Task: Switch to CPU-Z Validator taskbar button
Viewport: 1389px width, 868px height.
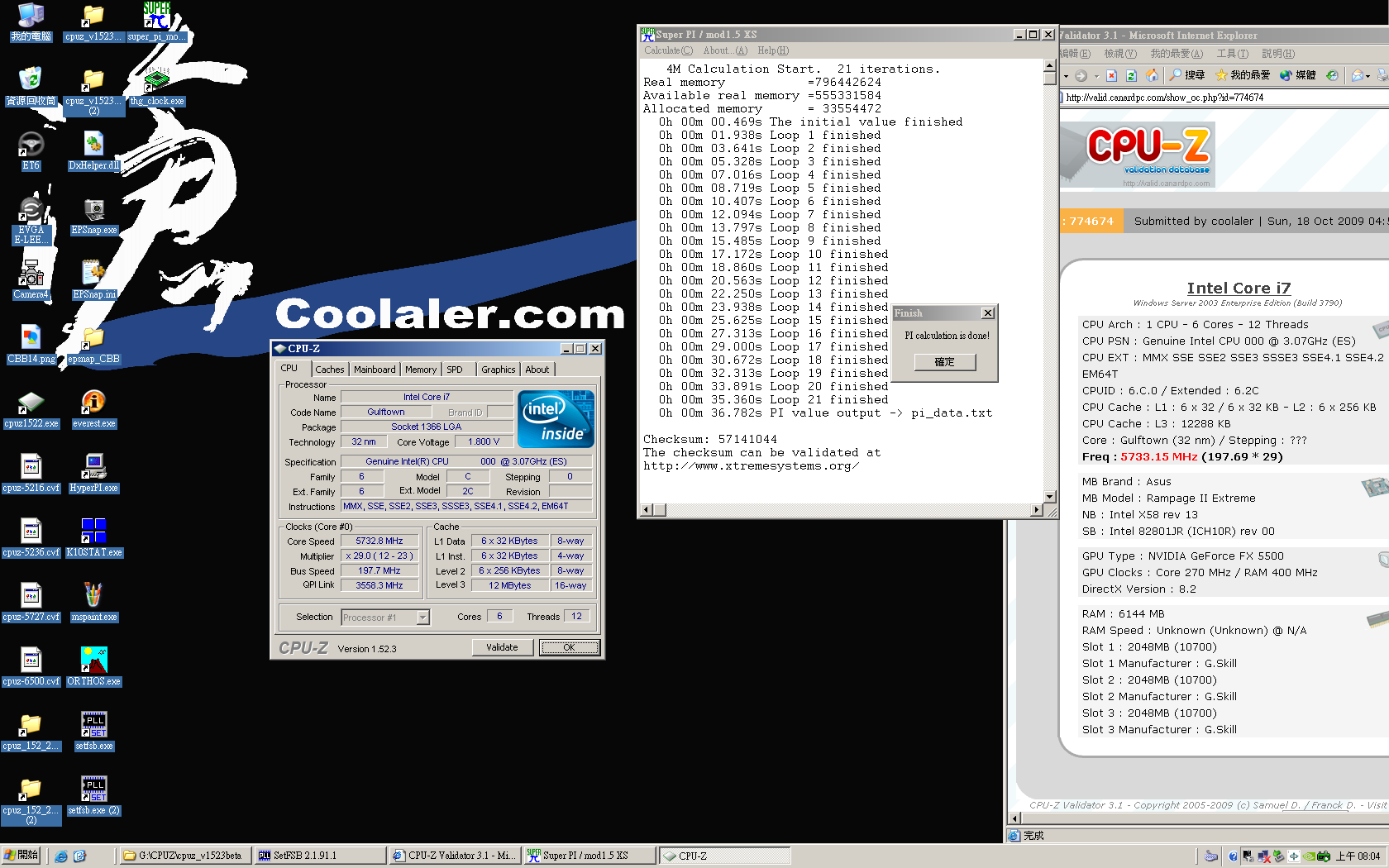Action: click(455, 856)
